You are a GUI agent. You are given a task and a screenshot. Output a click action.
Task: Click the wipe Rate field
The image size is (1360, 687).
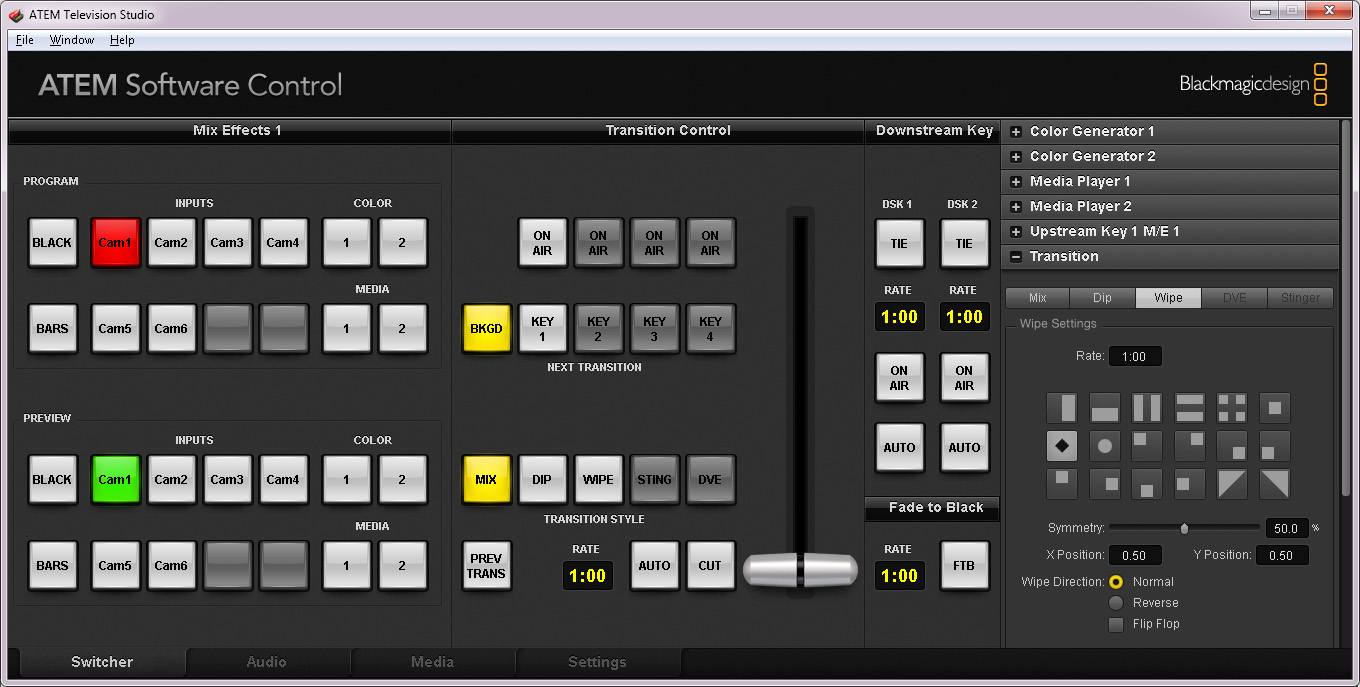click(1135, 356)
